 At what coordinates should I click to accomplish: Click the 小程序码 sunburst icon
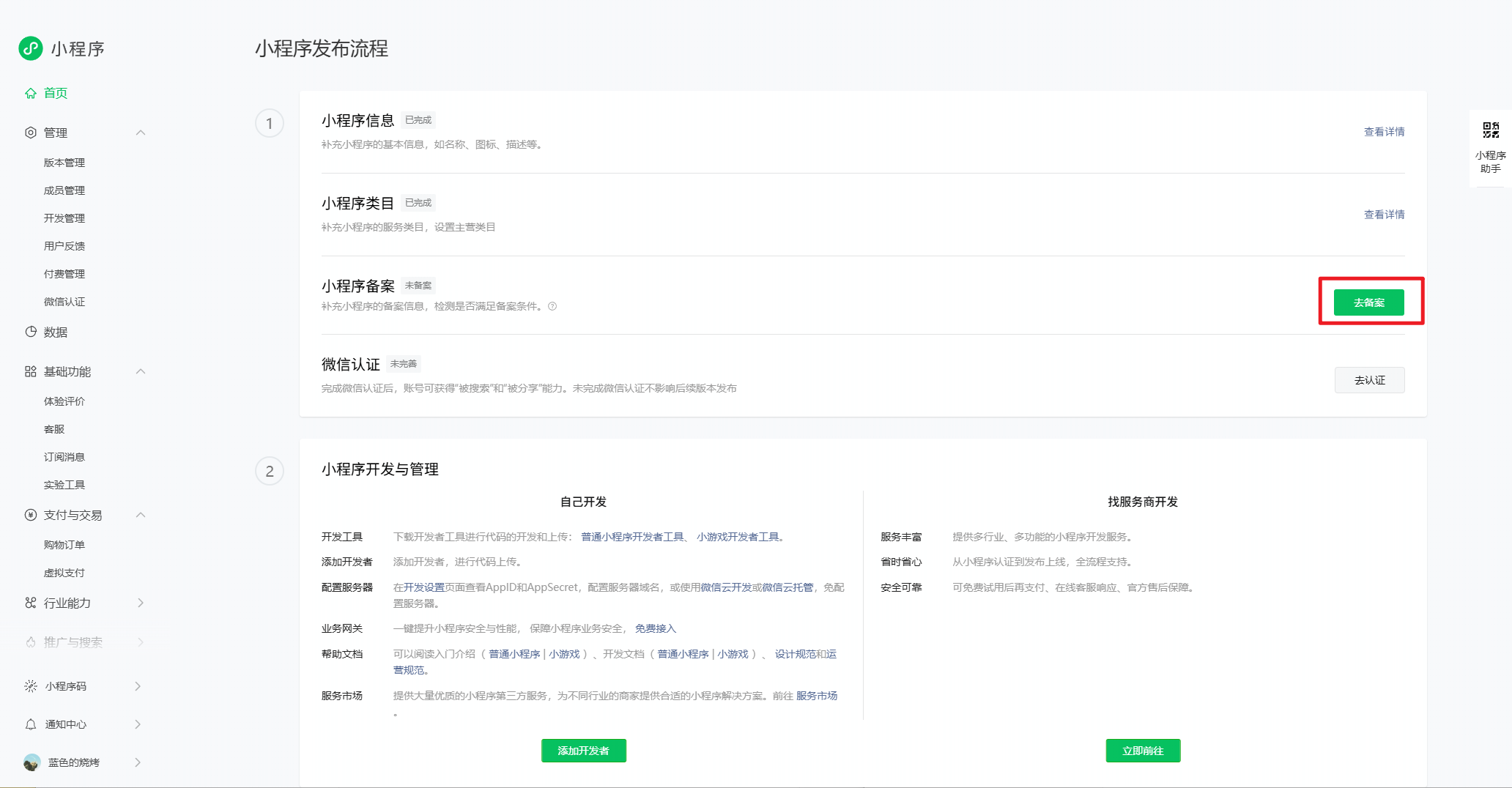(x=31, y=686)
